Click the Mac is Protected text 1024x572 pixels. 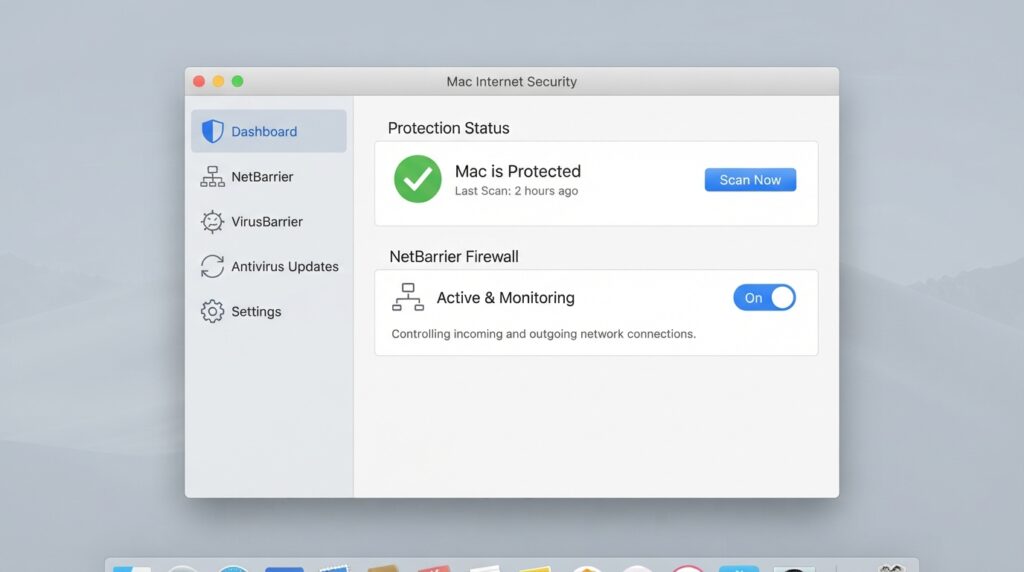(x=518, y=171)
